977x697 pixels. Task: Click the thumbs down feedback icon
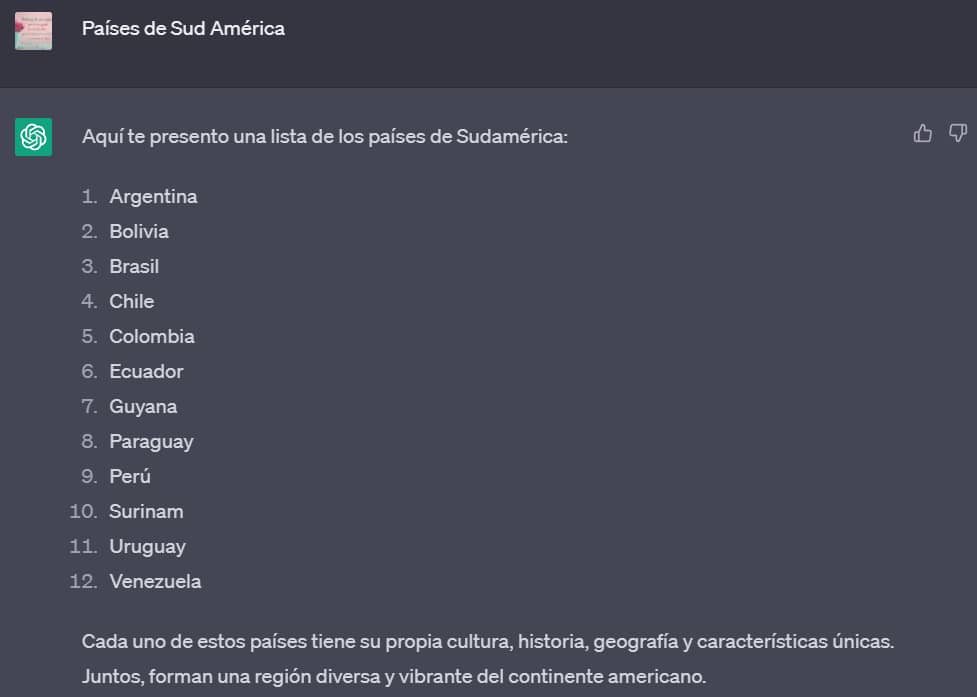[x=957, y=133]
